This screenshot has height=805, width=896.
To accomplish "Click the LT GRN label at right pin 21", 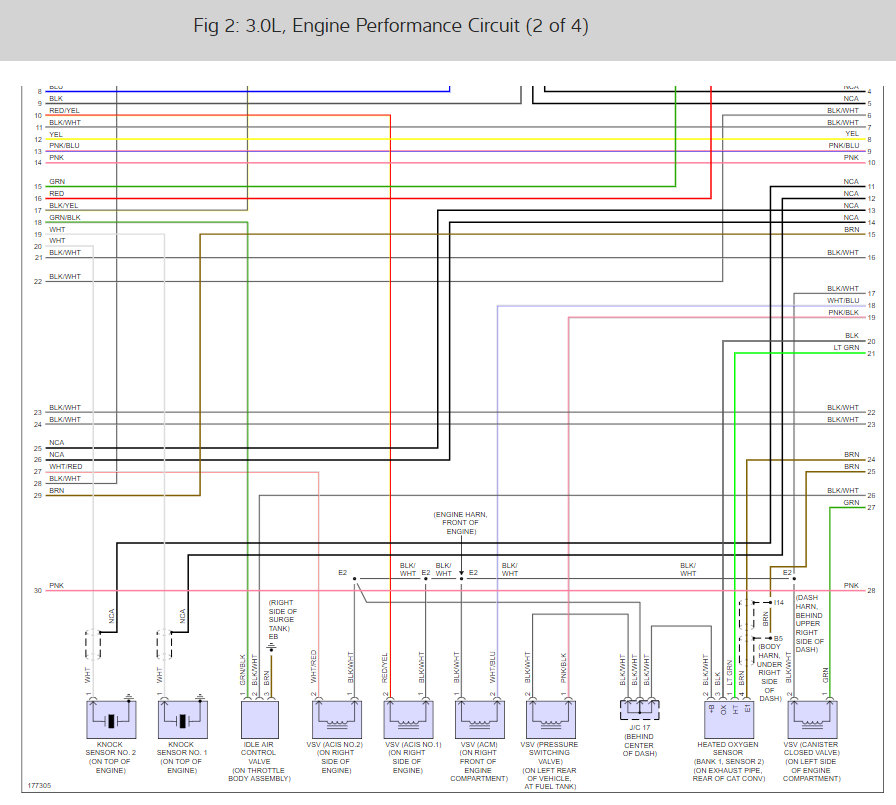I will (x=846, y=347).
